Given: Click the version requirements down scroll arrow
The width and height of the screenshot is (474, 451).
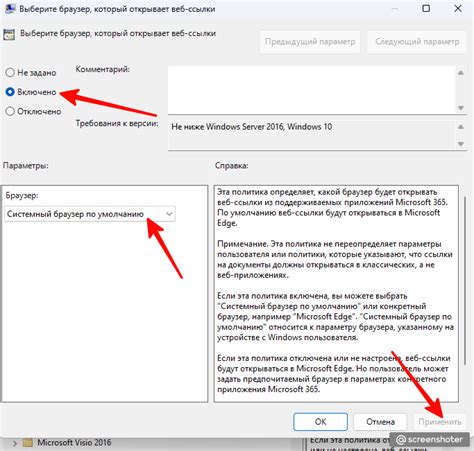Looking at the screenshot, I should click(x=461, y=144).
